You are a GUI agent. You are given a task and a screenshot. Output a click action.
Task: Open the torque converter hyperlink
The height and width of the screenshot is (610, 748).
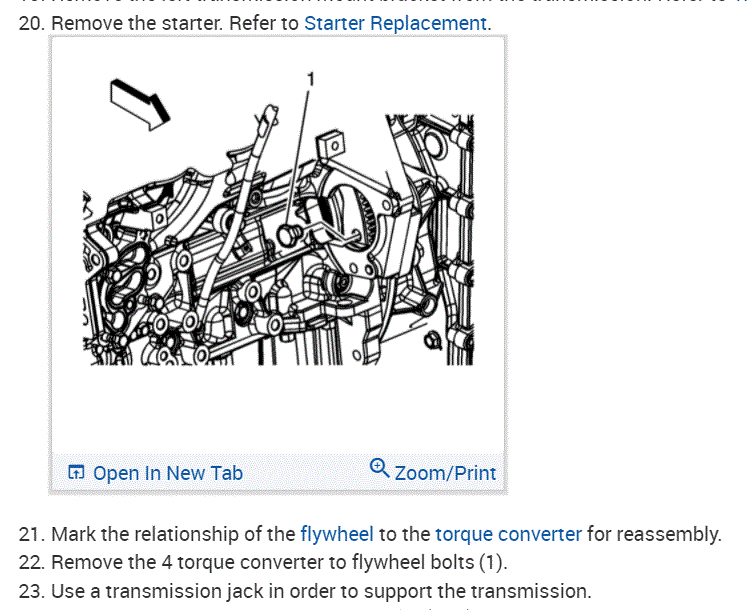pos(509,534)
